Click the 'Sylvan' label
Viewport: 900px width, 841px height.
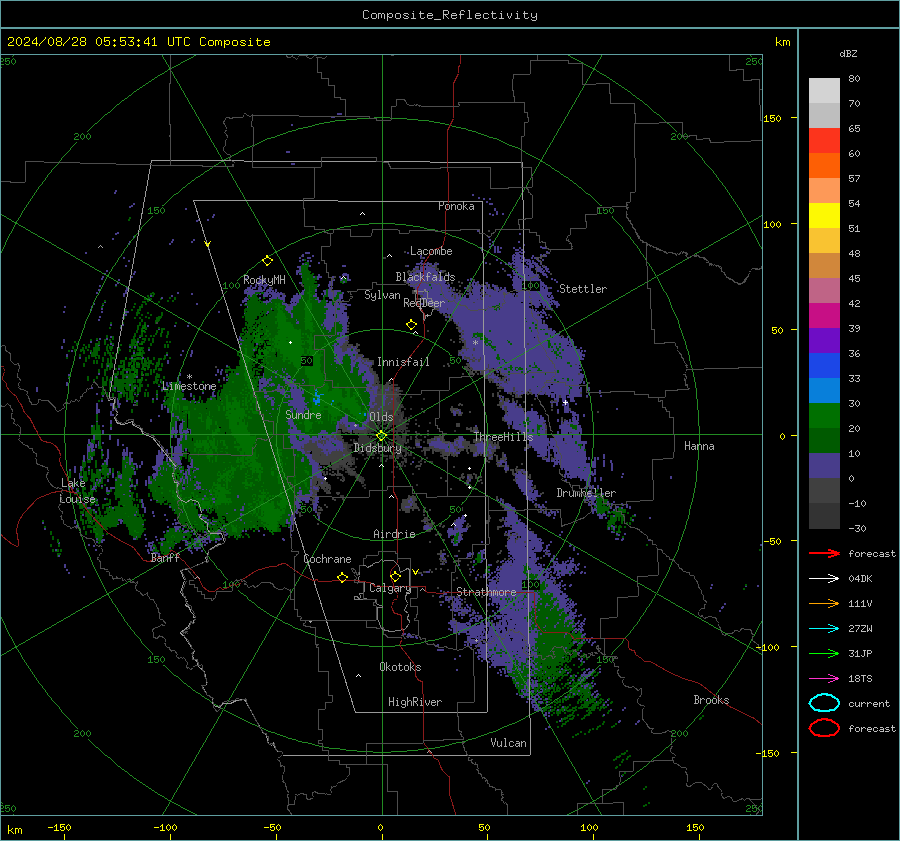click(382, 295)
